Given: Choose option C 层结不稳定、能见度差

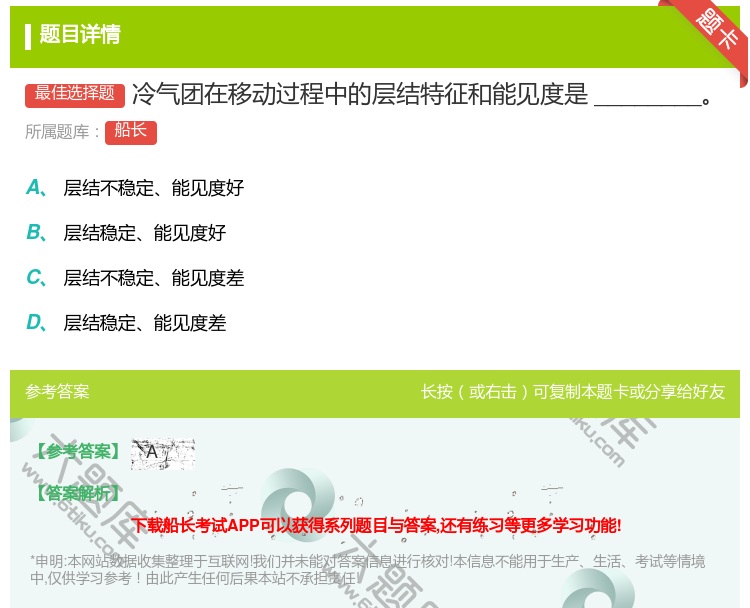Looking at the screenshot, I should (x=135, y=277).
